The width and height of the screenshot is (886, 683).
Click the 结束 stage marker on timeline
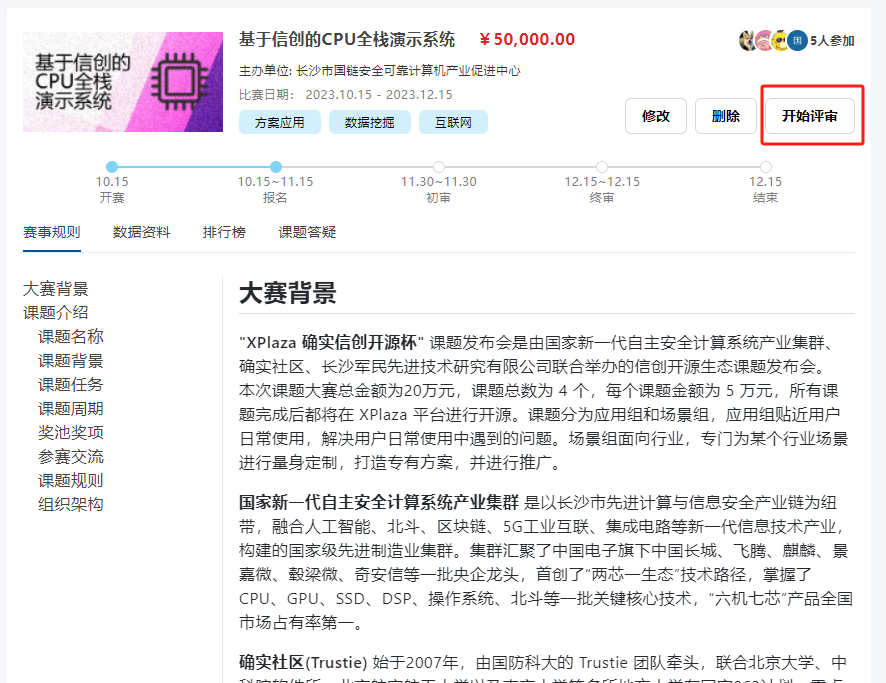(x=765, y=167)
